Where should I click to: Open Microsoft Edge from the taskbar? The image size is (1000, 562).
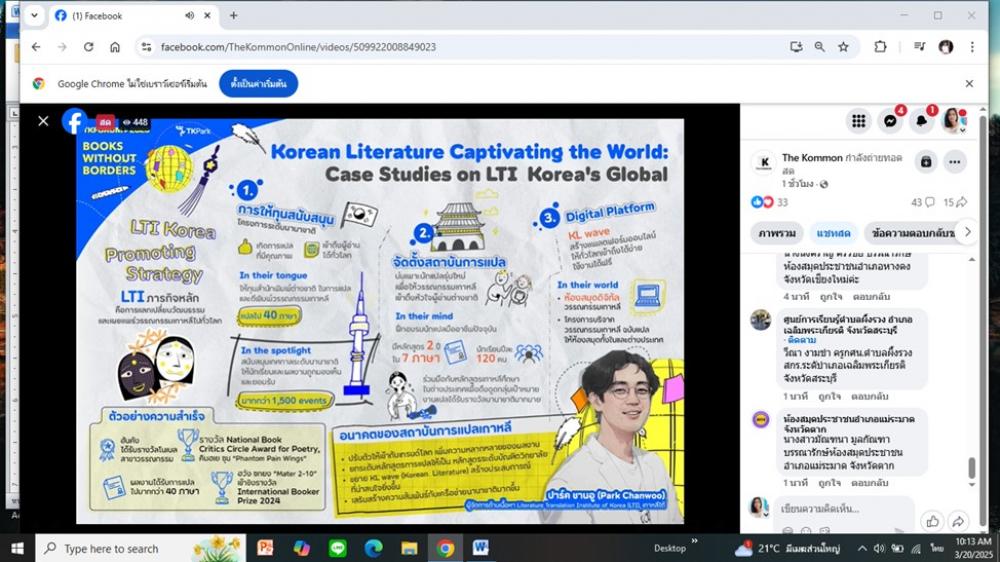tap(374, 548)
